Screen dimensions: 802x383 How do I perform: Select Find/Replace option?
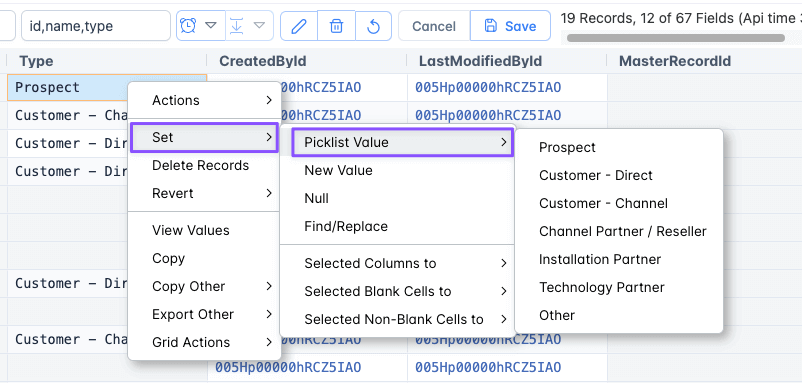pyautogui.click(x=397, y=226)
